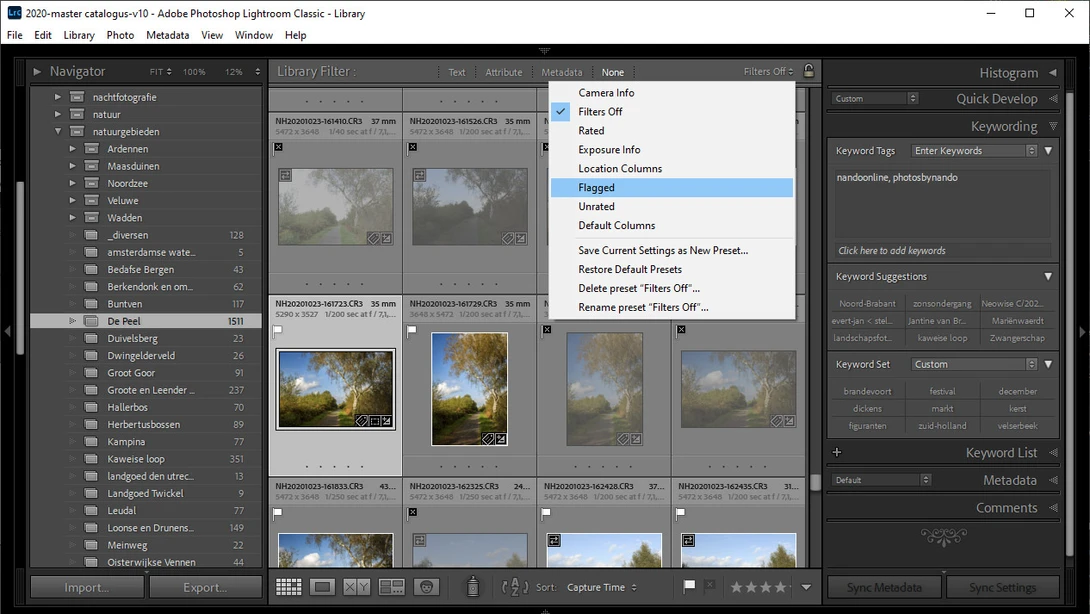Screen dimensions: 1090x614
Task: Click Enter Keywords dropdown in Keyword Tags
Action: pyautogui.click(x=975, y=151)
